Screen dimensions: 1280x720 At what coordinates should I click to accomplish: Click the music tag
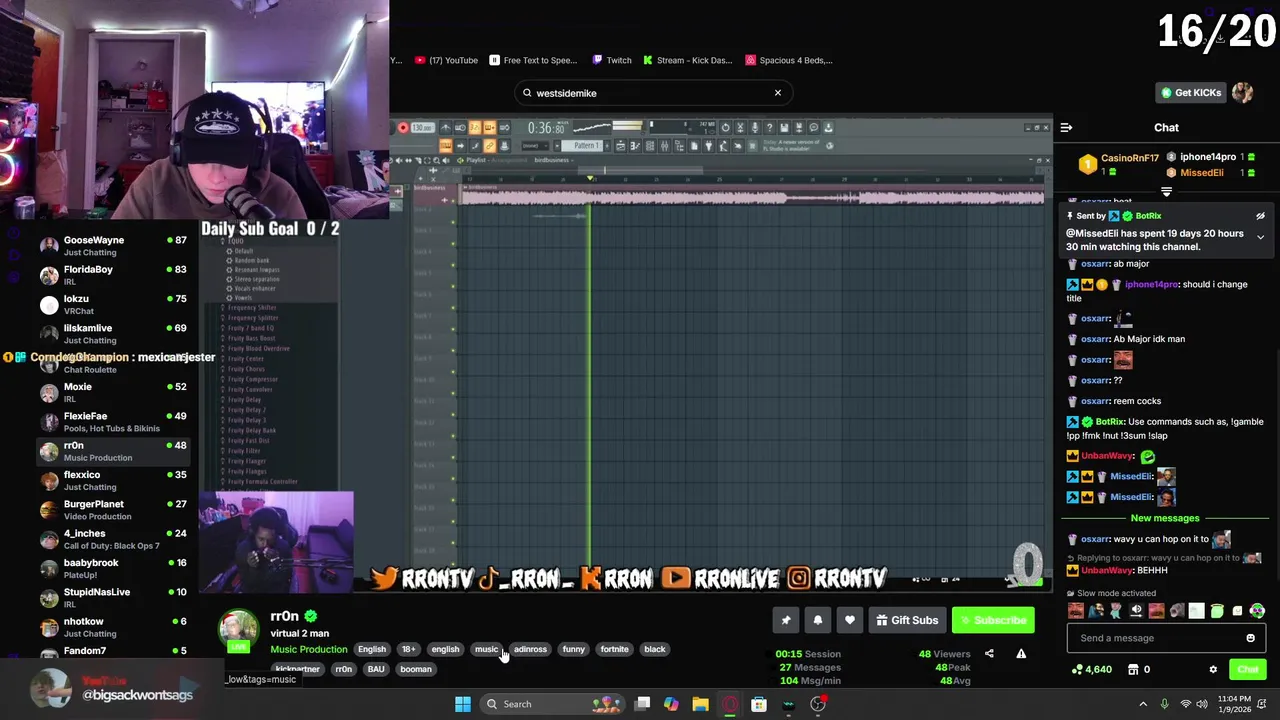coord(486,649)
